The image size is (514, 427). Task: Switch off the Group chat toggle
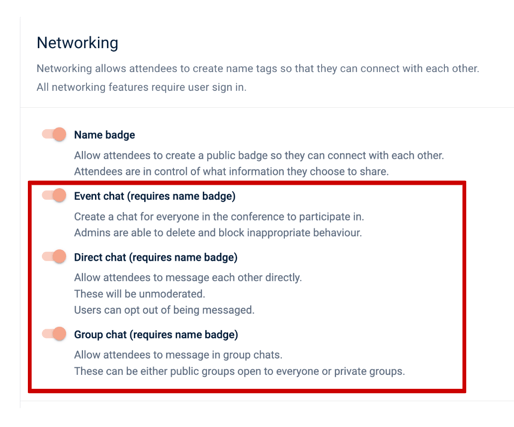coord(54,334)
